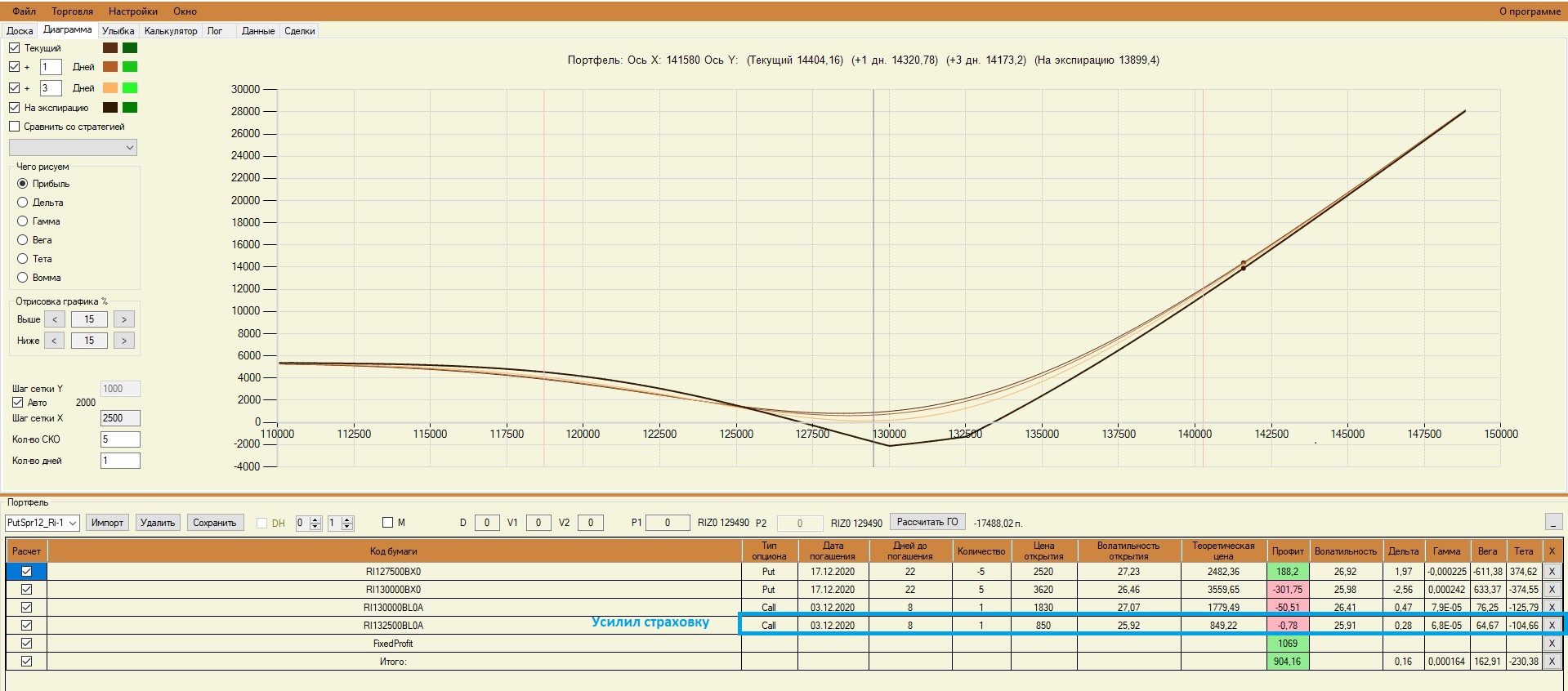Select the Прибыль radio button
Image resolution: width=1568 pixels, height=691 pixels.
click(23, 184)
